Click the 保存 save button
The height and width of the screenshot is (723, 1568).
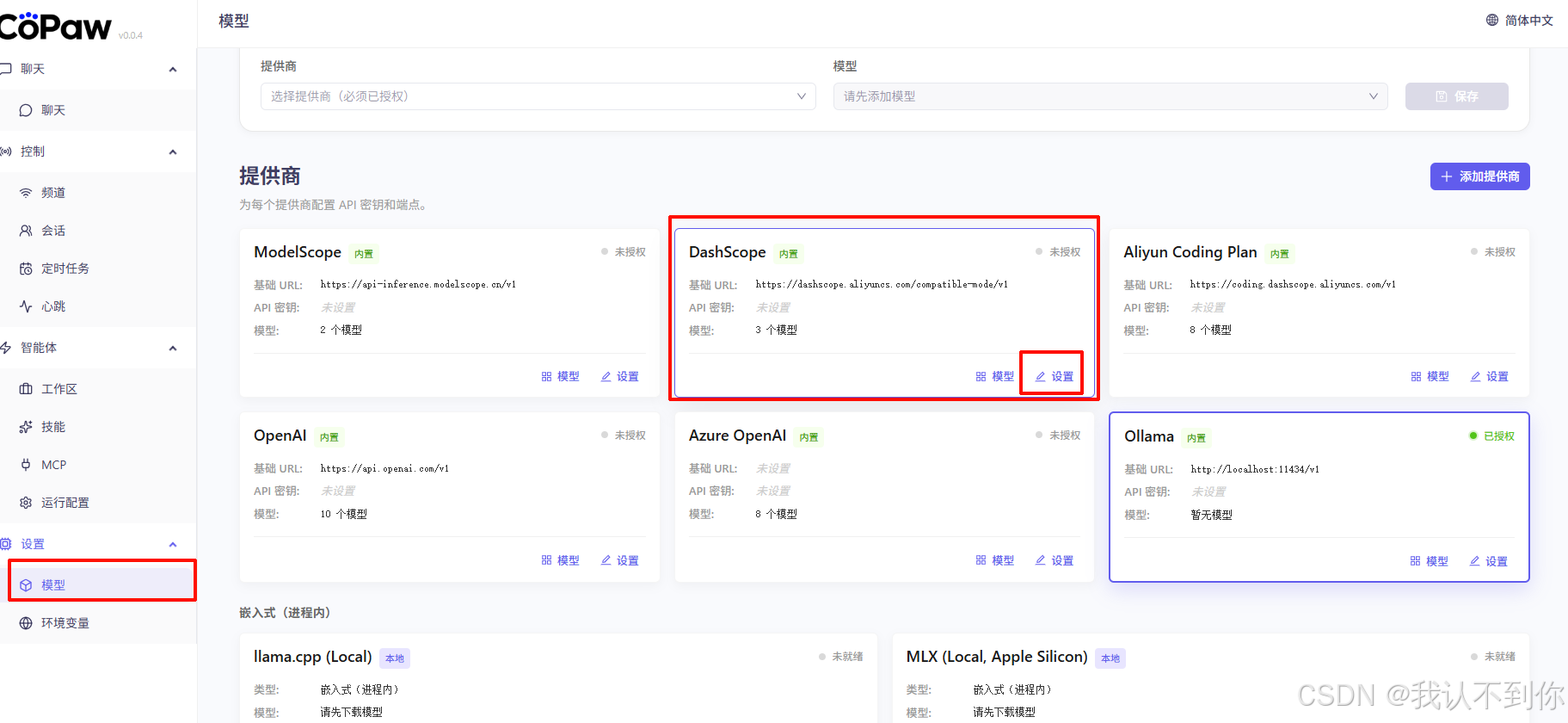[1457, 96]
